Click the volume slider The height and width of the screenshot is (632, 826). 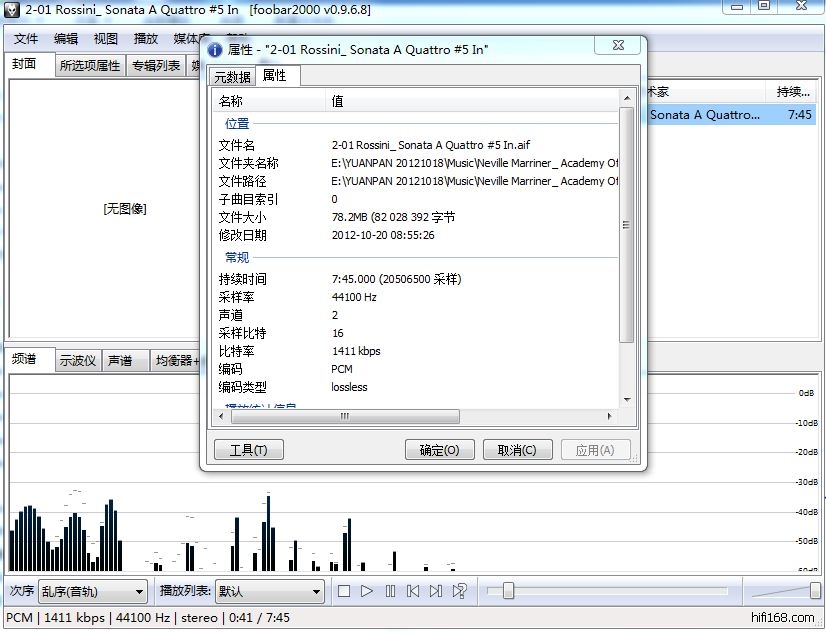click(x=787, y=591)
